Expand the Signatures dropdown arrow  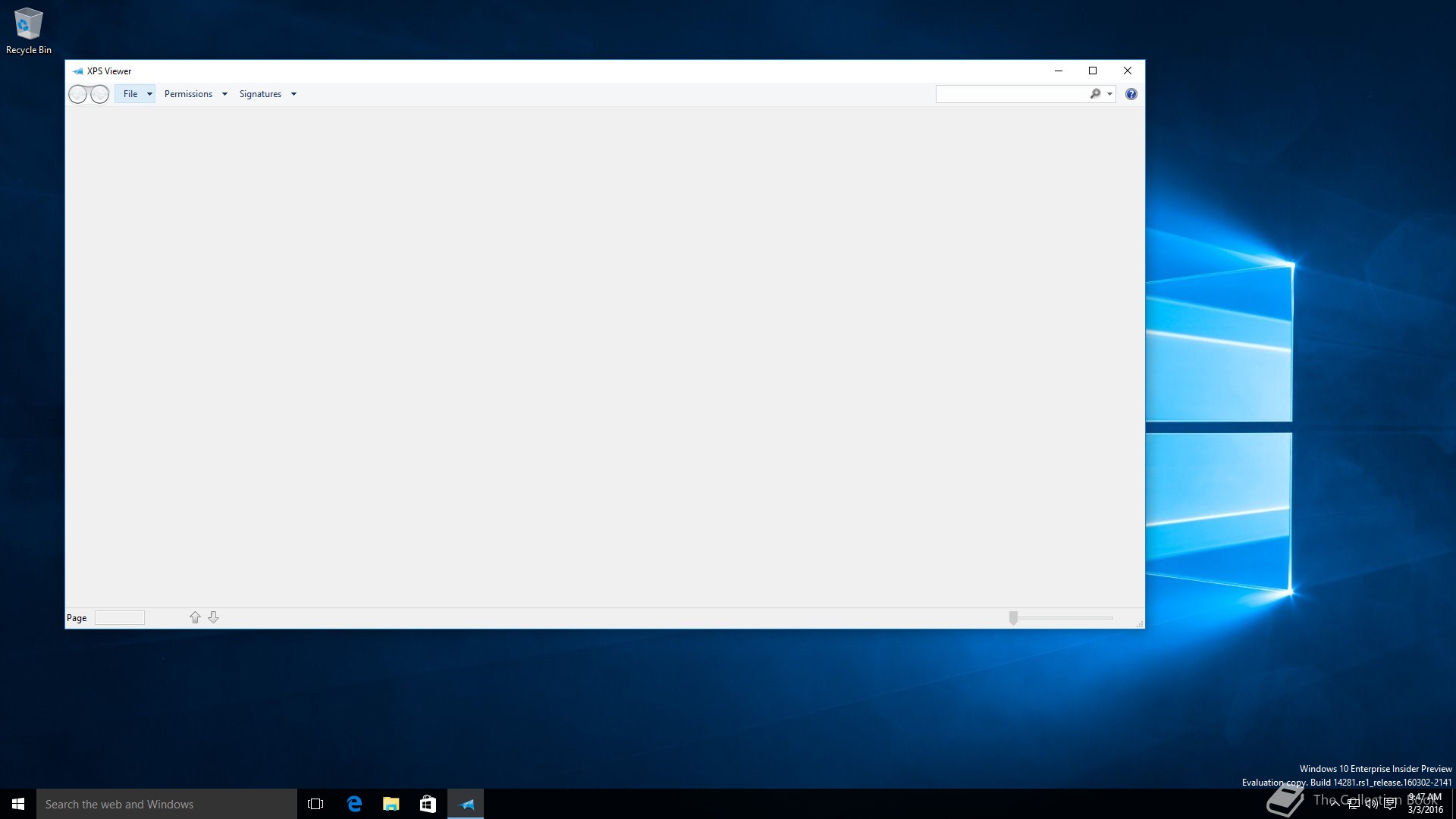293,94
